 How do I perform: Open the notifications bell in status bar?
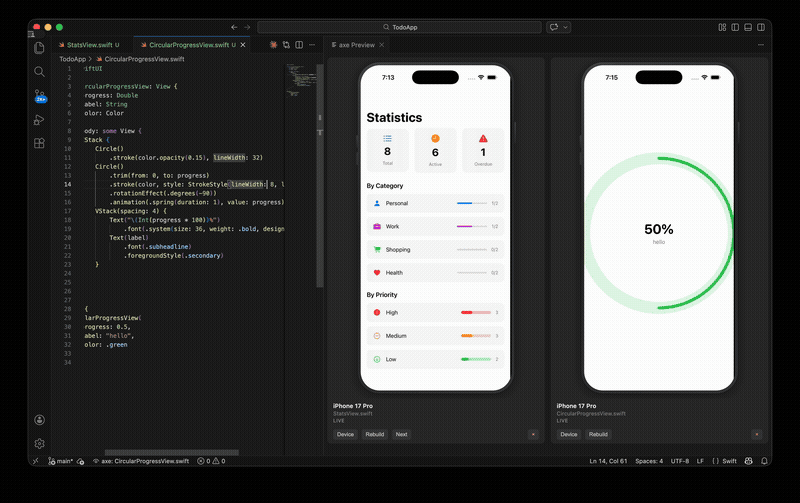[764, 461]
